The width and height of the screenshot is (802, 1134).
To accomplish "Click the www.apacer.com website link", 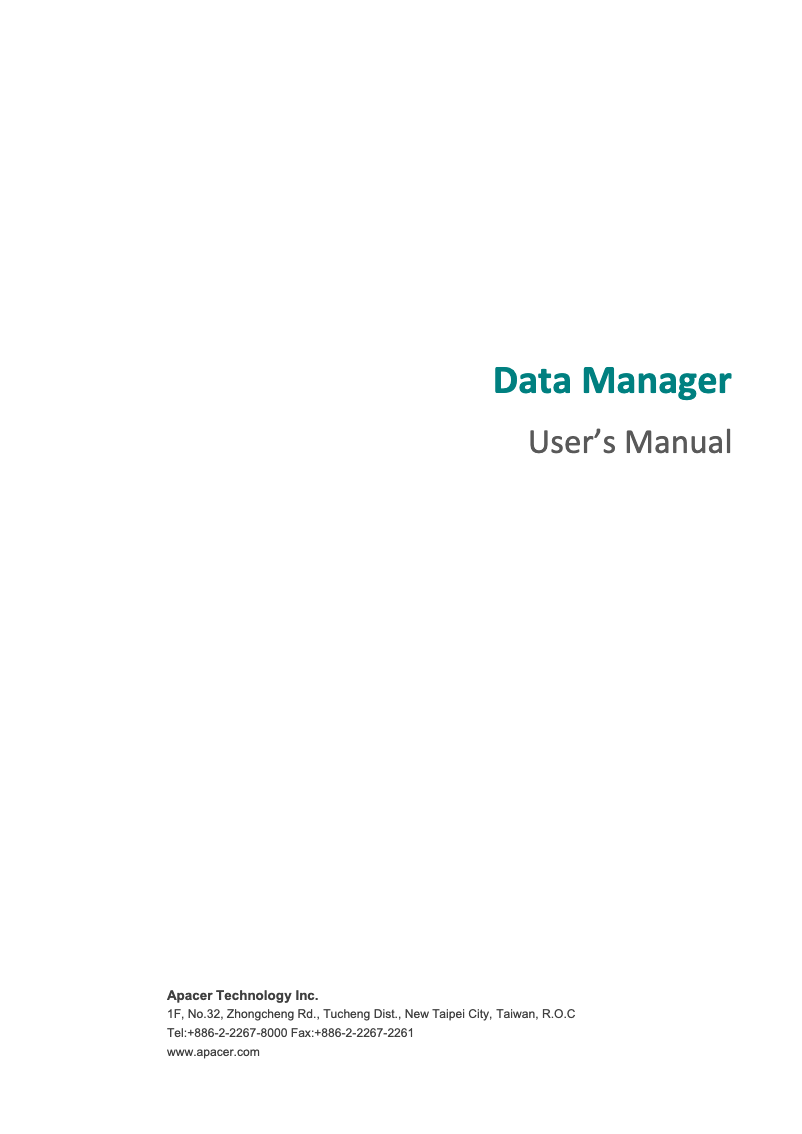I will pos(213,1052).
